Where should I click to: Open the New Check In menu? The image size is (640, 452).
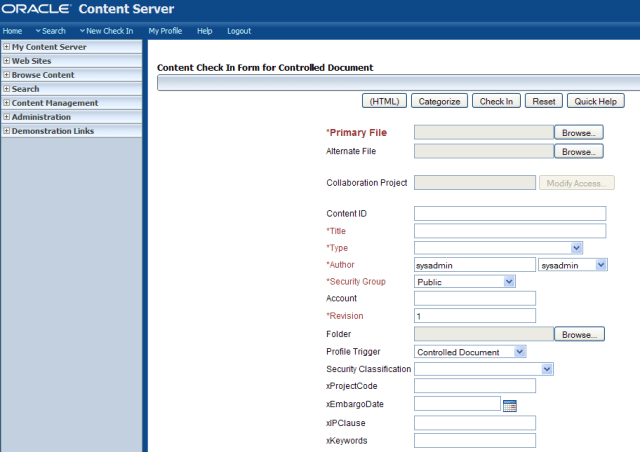coord(106,31)
